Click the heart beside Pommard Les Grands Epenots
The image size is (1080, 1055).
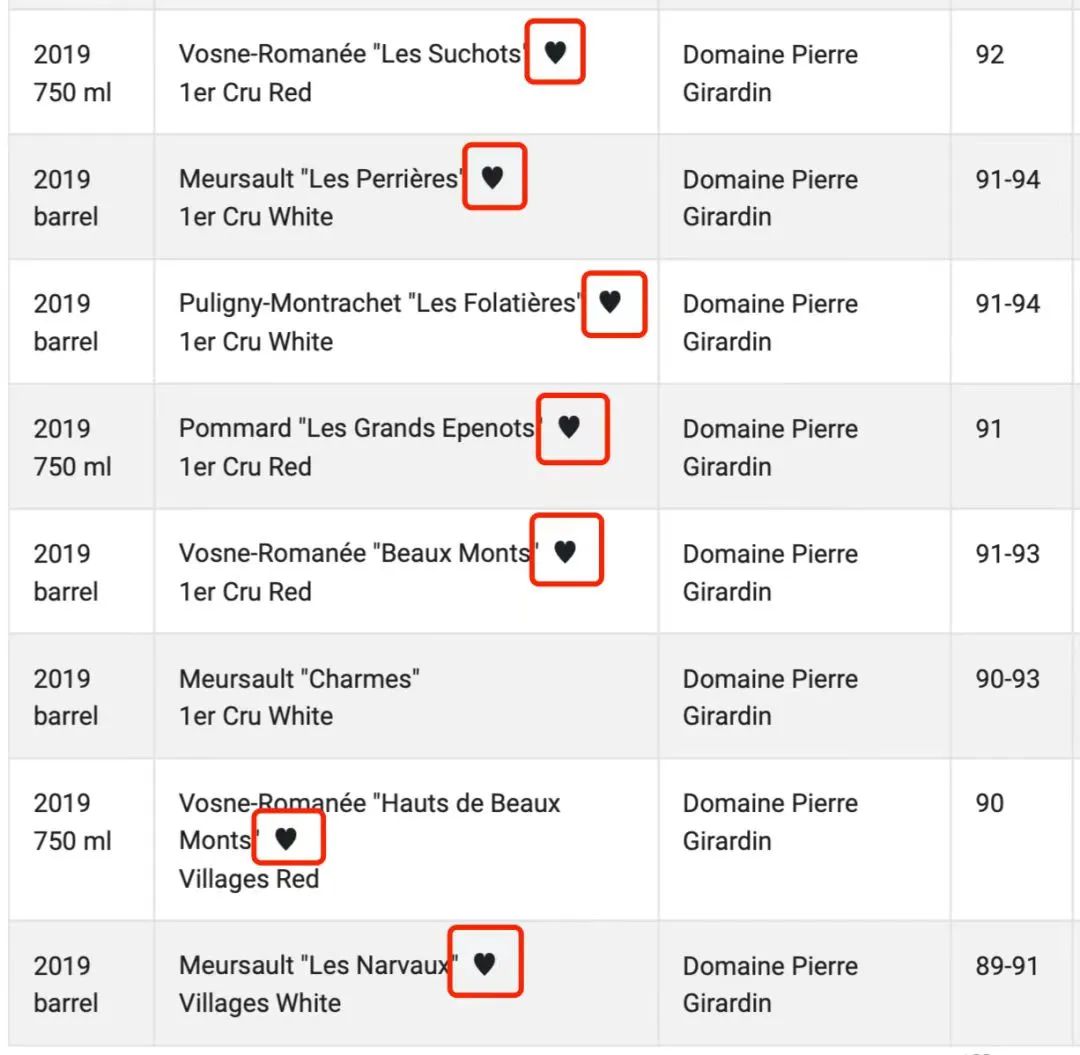pyautogui.click(x=569, y=427)
